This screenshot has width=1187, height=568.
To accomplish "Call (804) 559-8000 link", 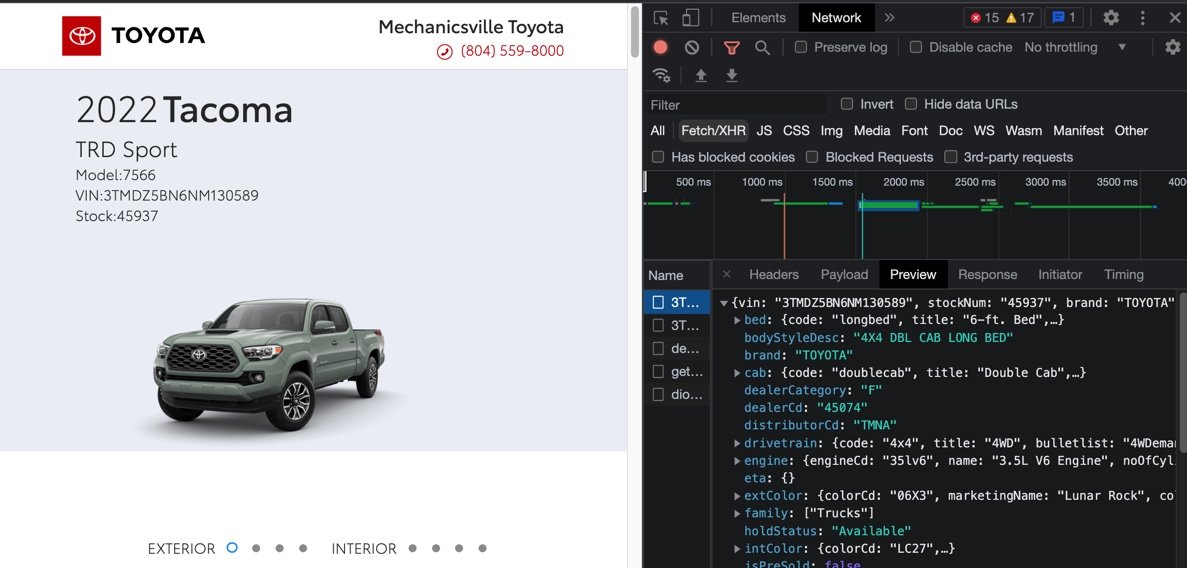I will [x=512, y=51].
